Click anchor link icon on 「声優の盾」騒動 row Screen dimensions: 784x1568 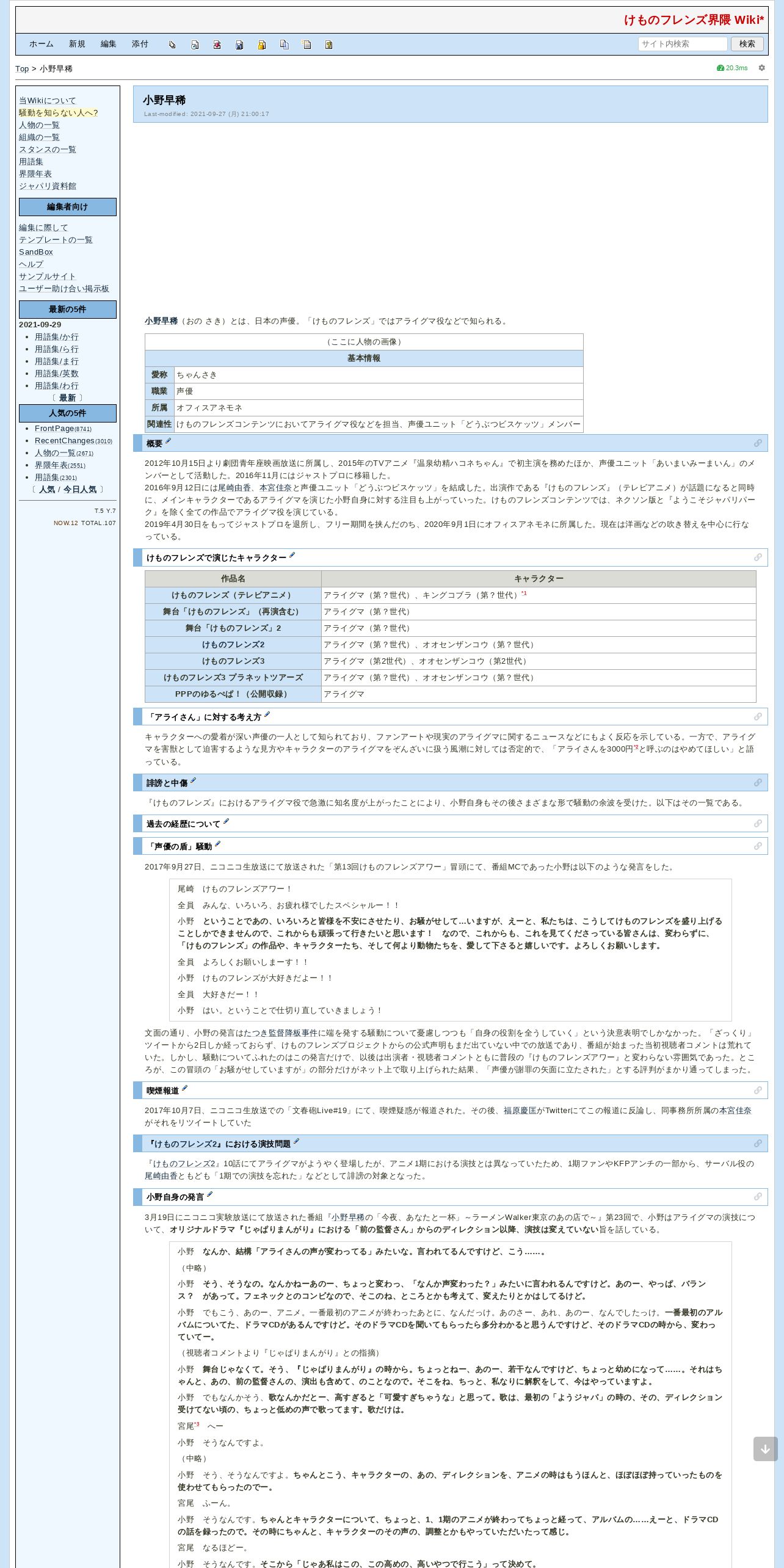758,846
